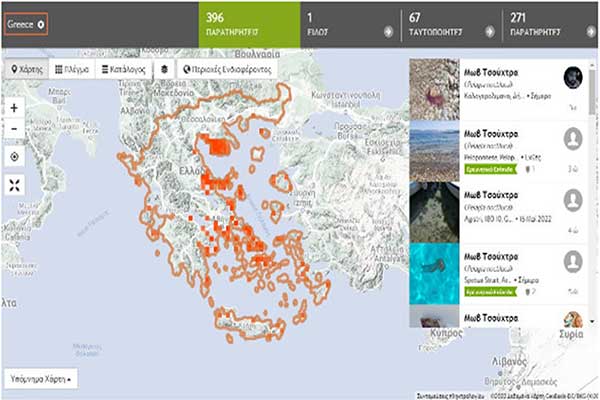This screenshot has width=600, height=400.
Task: Zoom out of the map
Action: [14, 129]
